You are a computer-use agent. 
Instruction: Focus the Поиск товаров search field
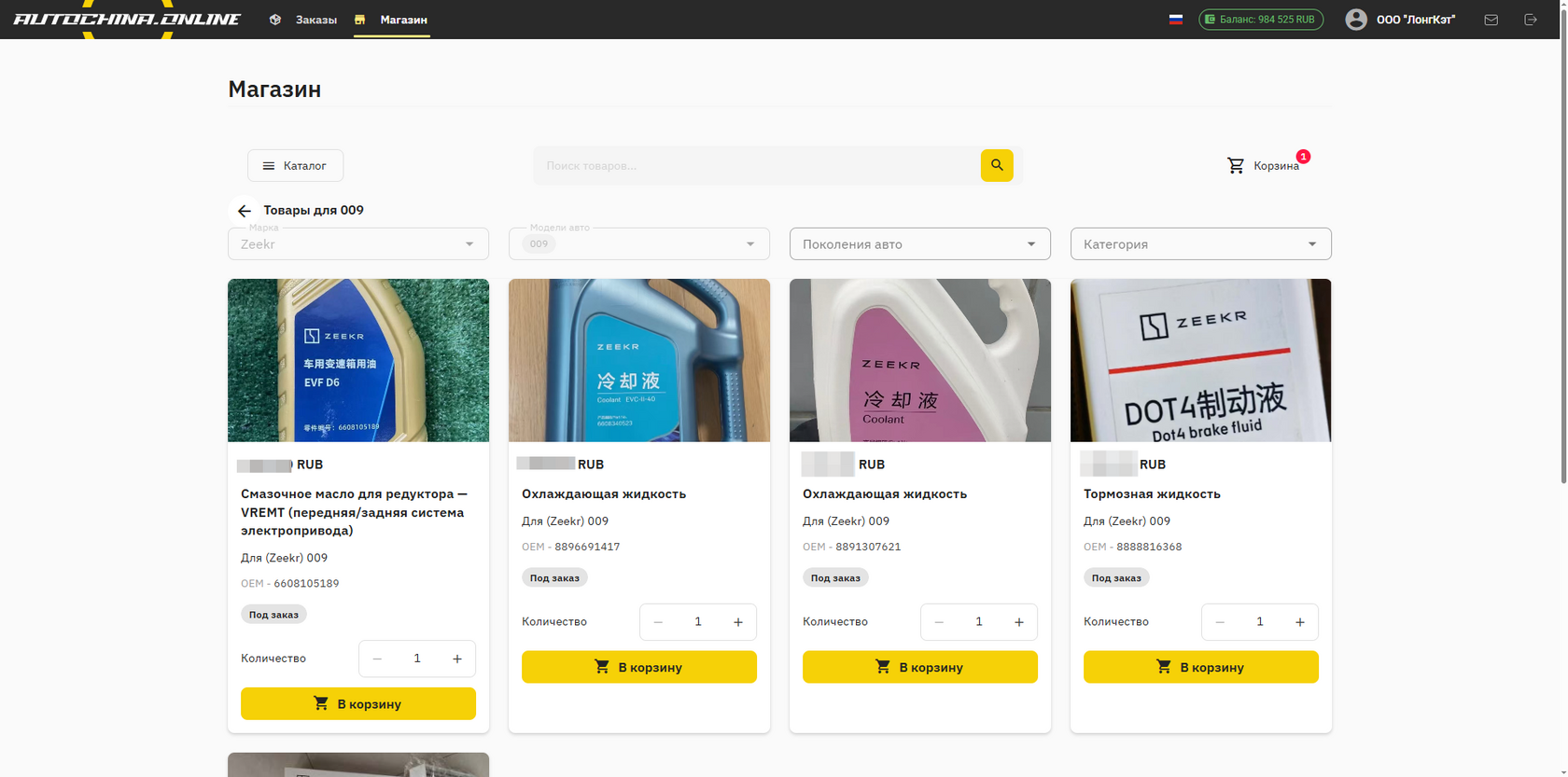pyautogui.click(x=757, y=165)
